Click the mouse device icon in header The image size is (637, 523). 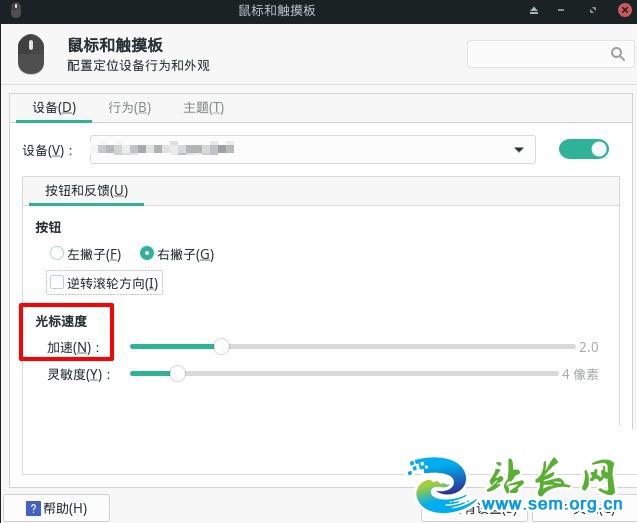(32, 54)
